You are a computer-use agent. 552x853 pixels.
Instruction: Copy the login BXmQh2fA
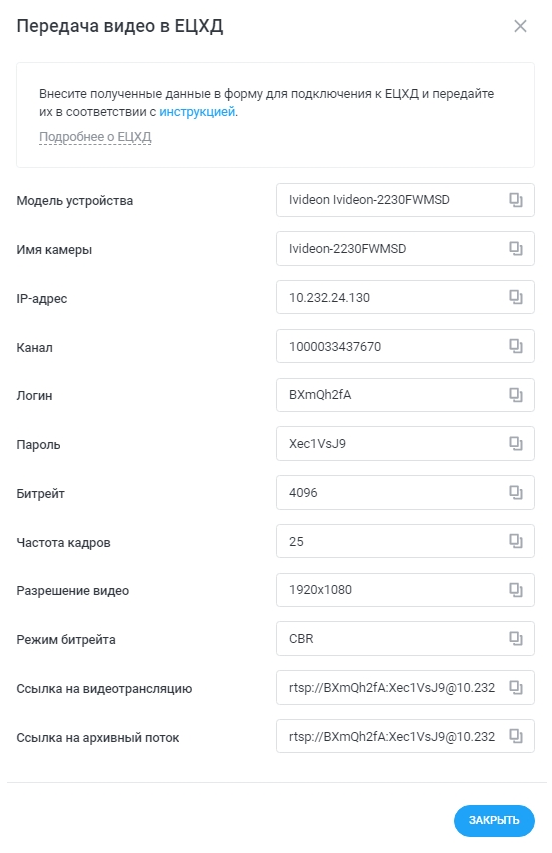pos(516,395)
